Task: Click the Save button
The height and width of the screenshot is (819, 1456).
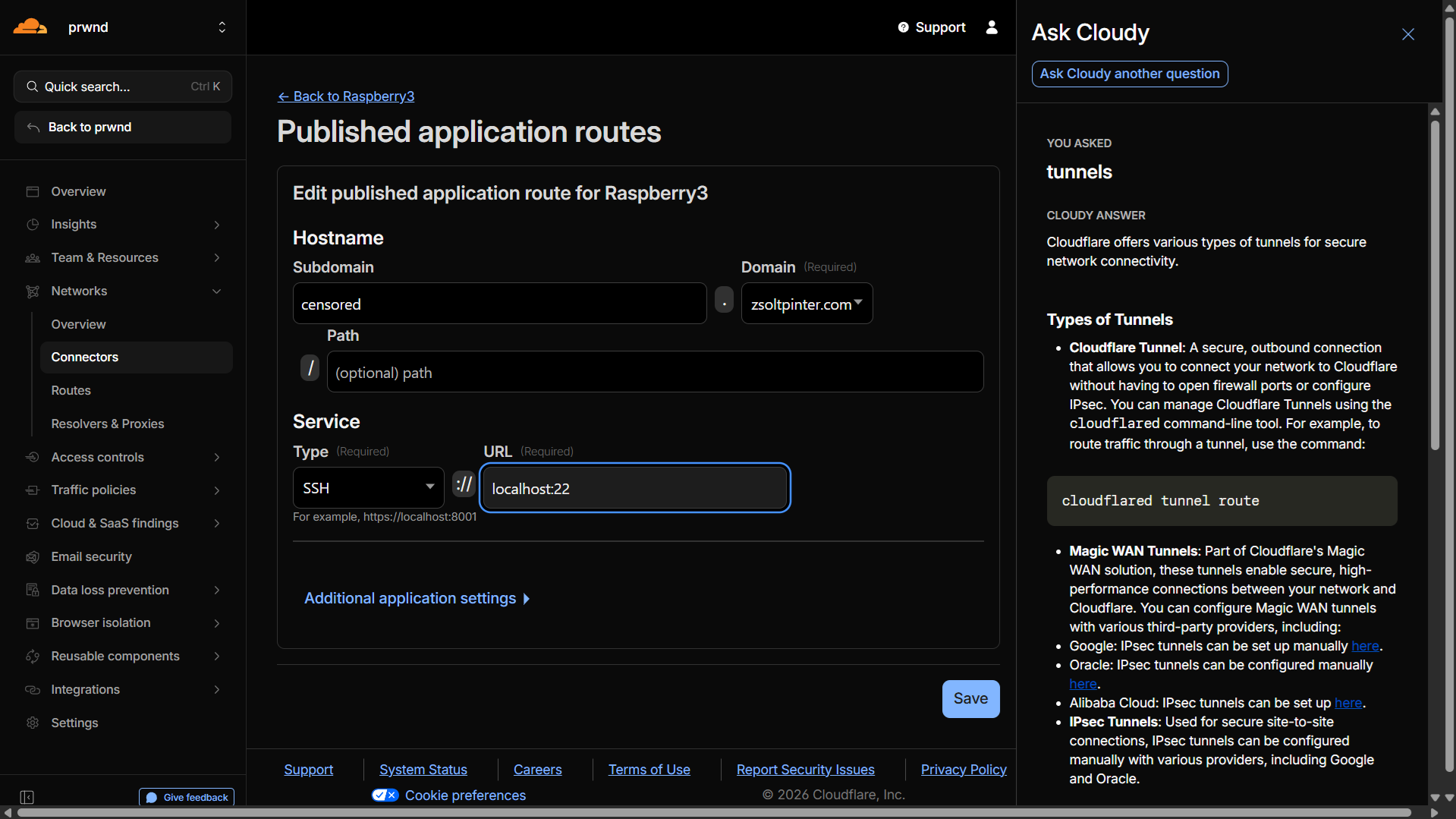Action: pyautogui.click(x=970, y=698)
